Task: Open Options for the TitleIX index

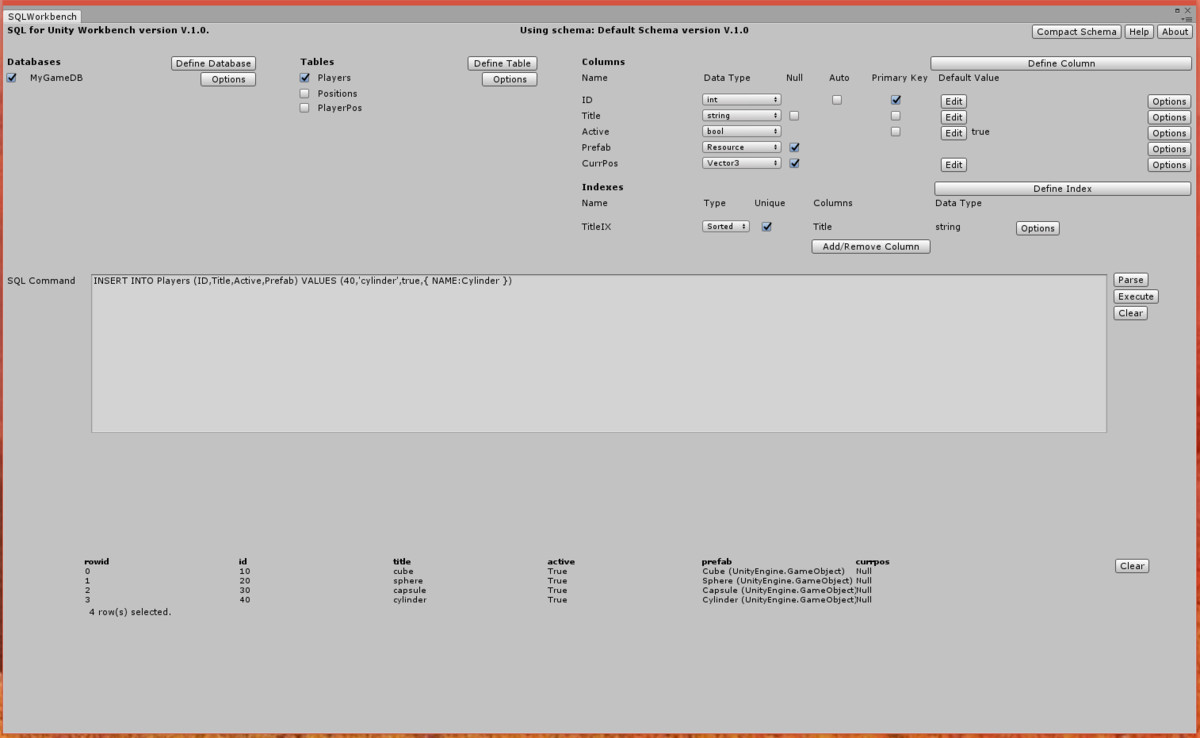Action: tap(1037, 228)
